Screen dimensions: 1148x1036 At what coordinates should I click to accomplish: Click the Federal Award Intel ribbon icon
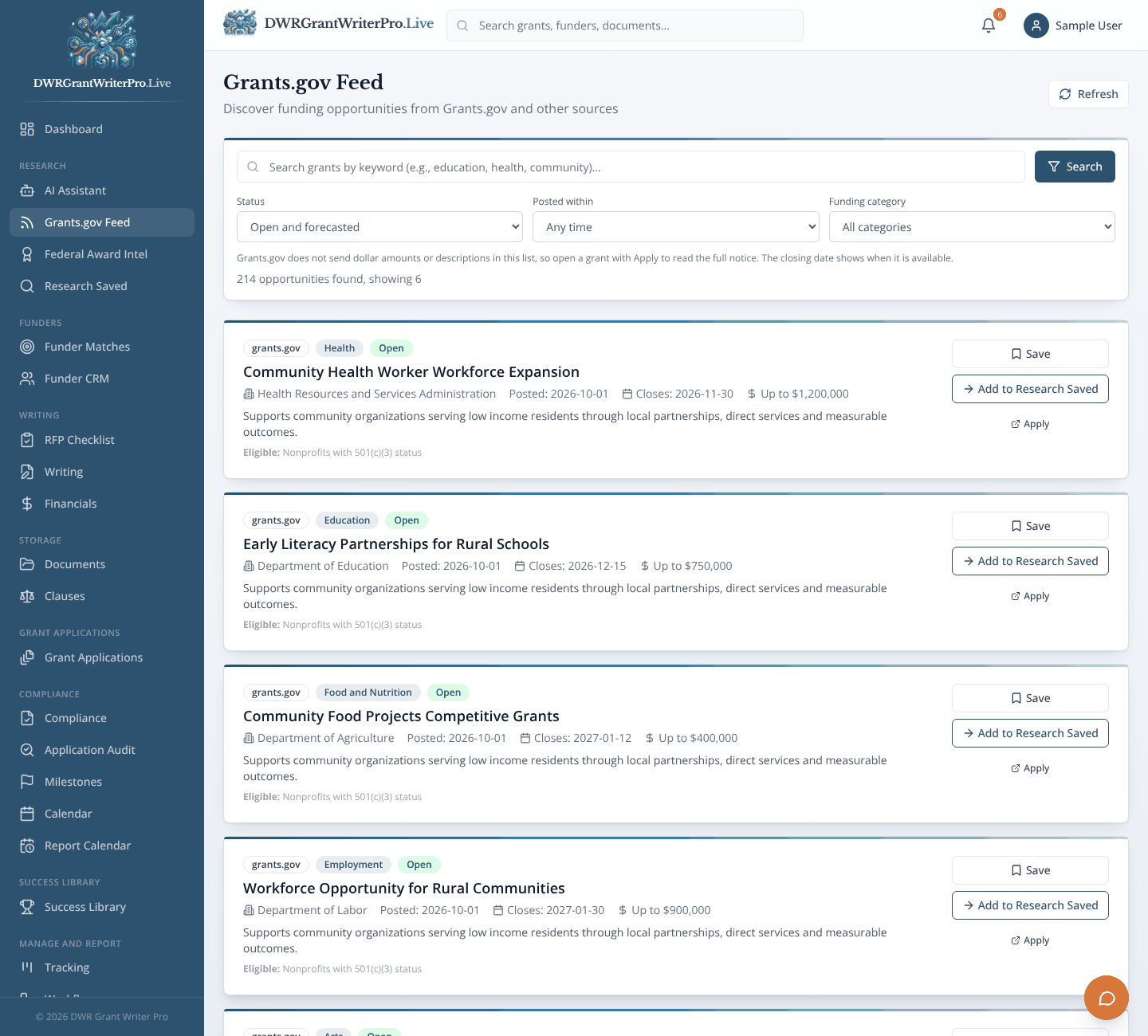coord(27,254)
